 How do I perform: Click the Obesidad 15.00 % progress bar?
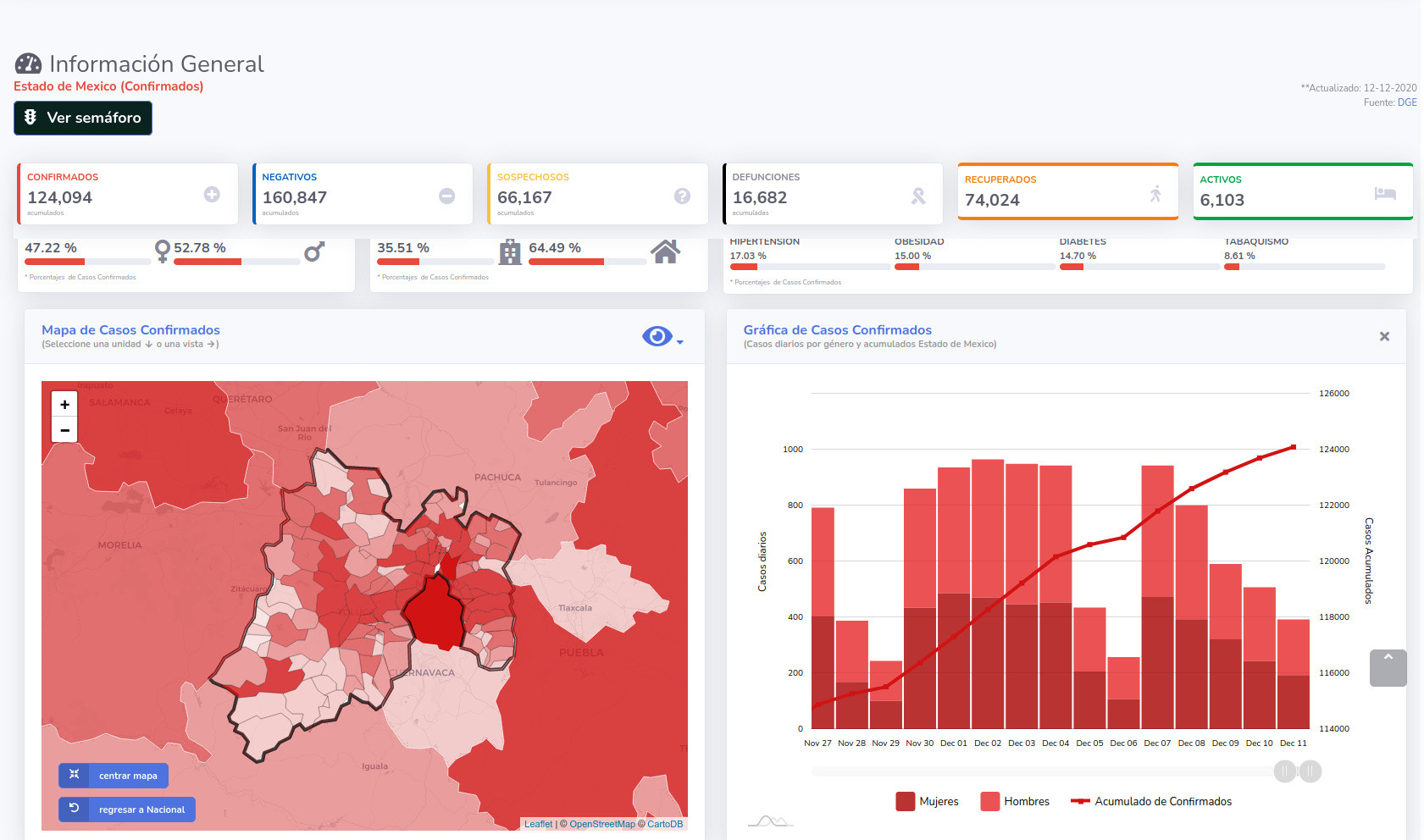pyautogui.click(x=975, y=267)
